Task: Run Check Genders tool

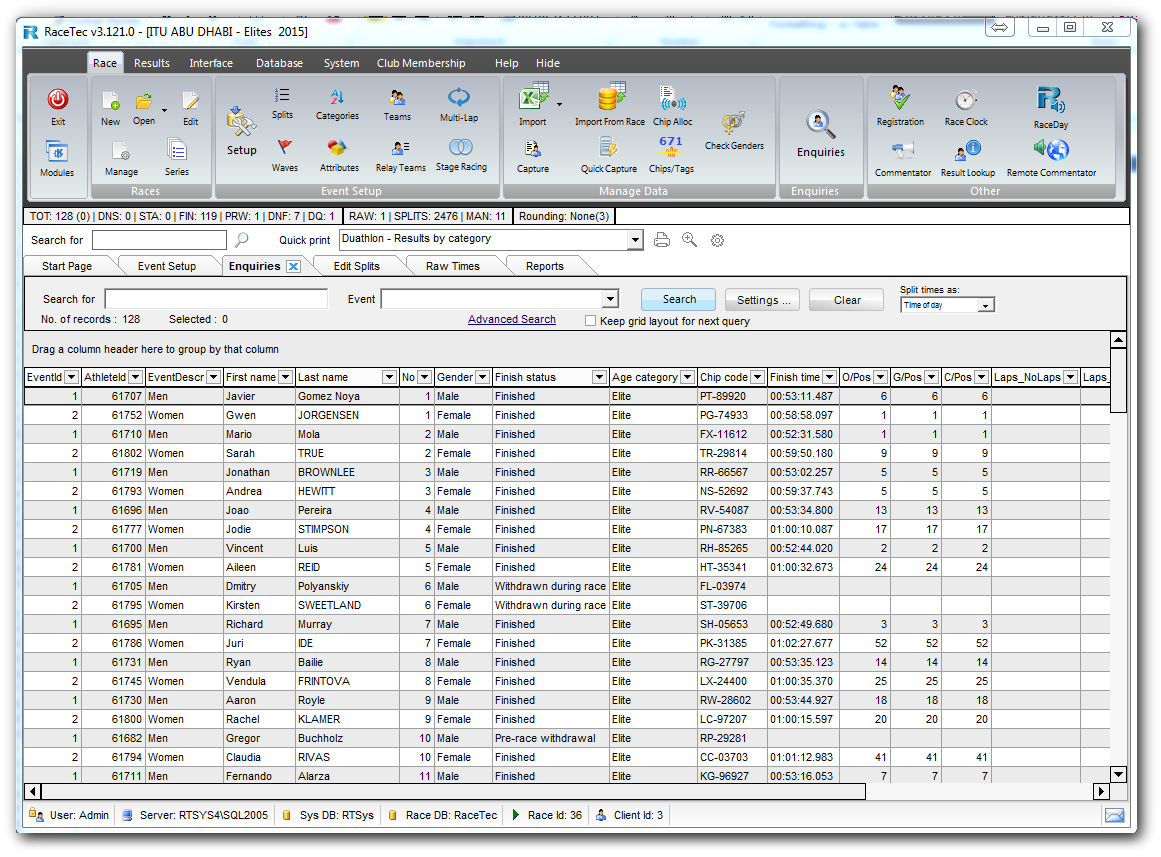Action: click(x=733, y=123)
